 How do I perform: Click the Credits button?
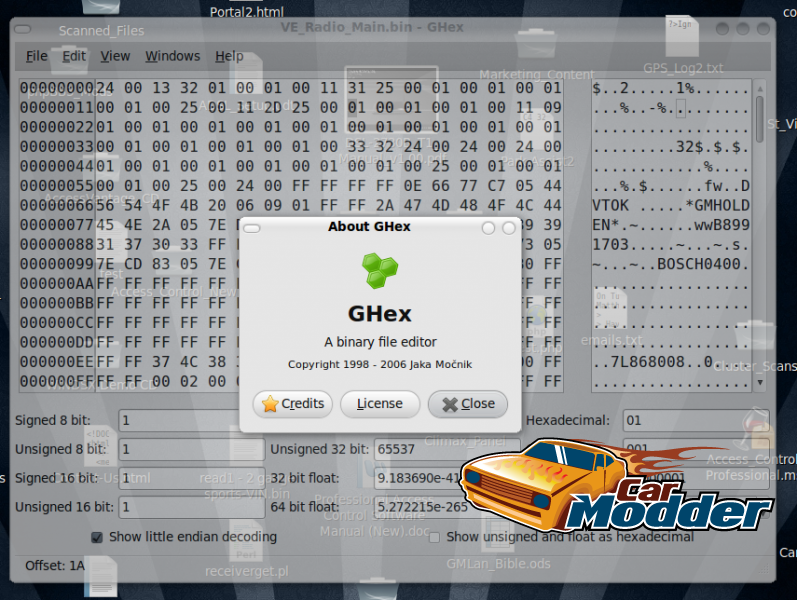(293, 404)
